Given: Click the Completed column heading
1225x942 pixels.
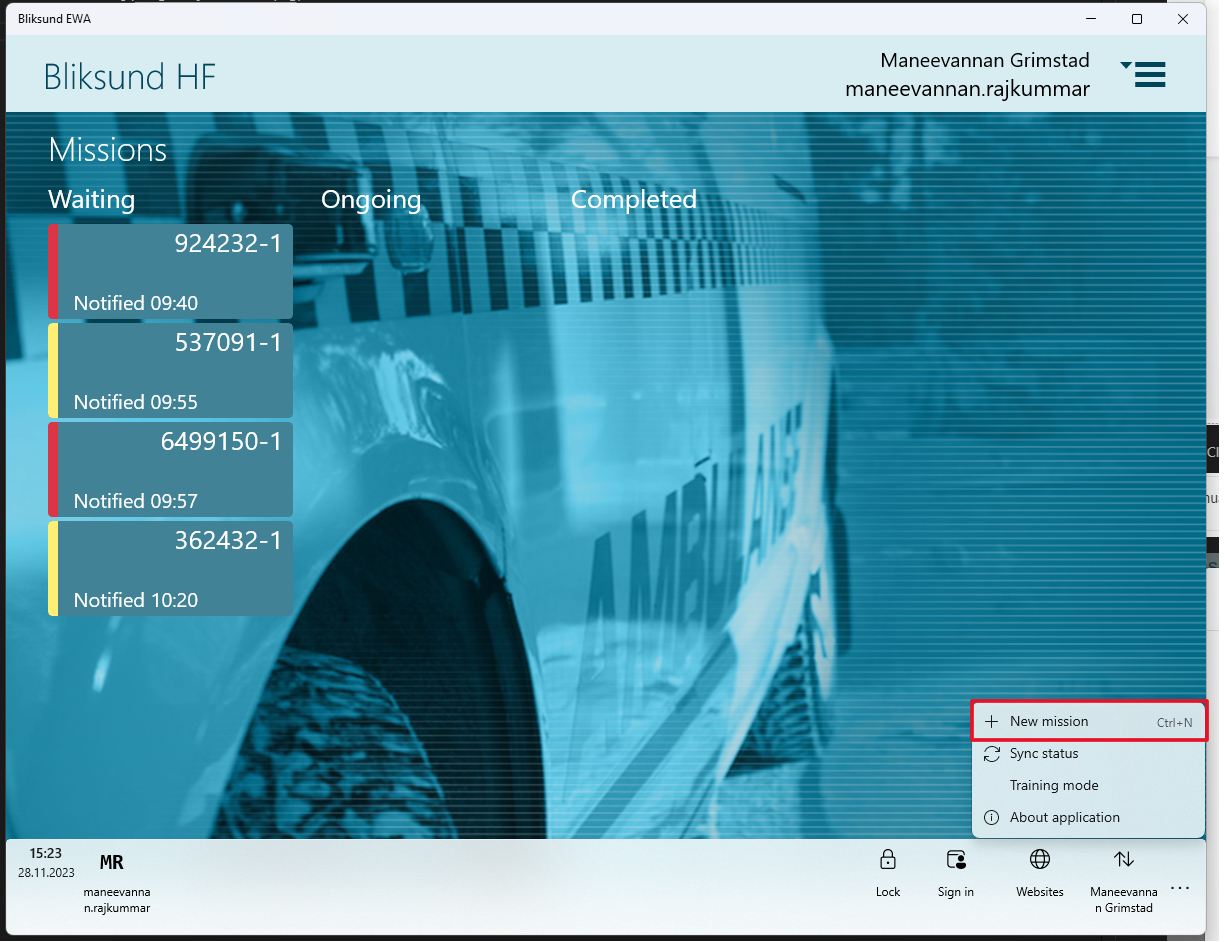Looking at the screenshot, I should 634,200.
